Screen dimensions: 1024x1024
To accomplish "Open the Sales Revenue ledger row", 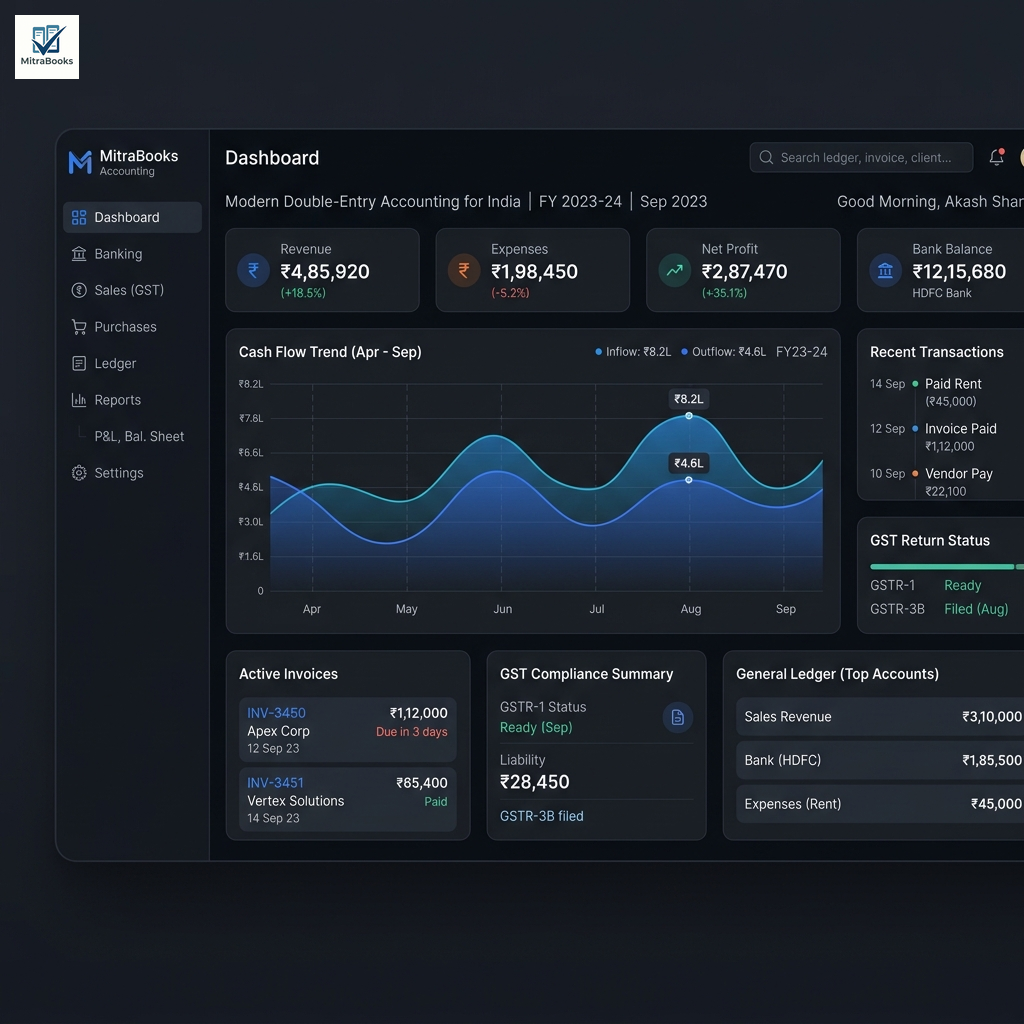I will coord(880,717).
